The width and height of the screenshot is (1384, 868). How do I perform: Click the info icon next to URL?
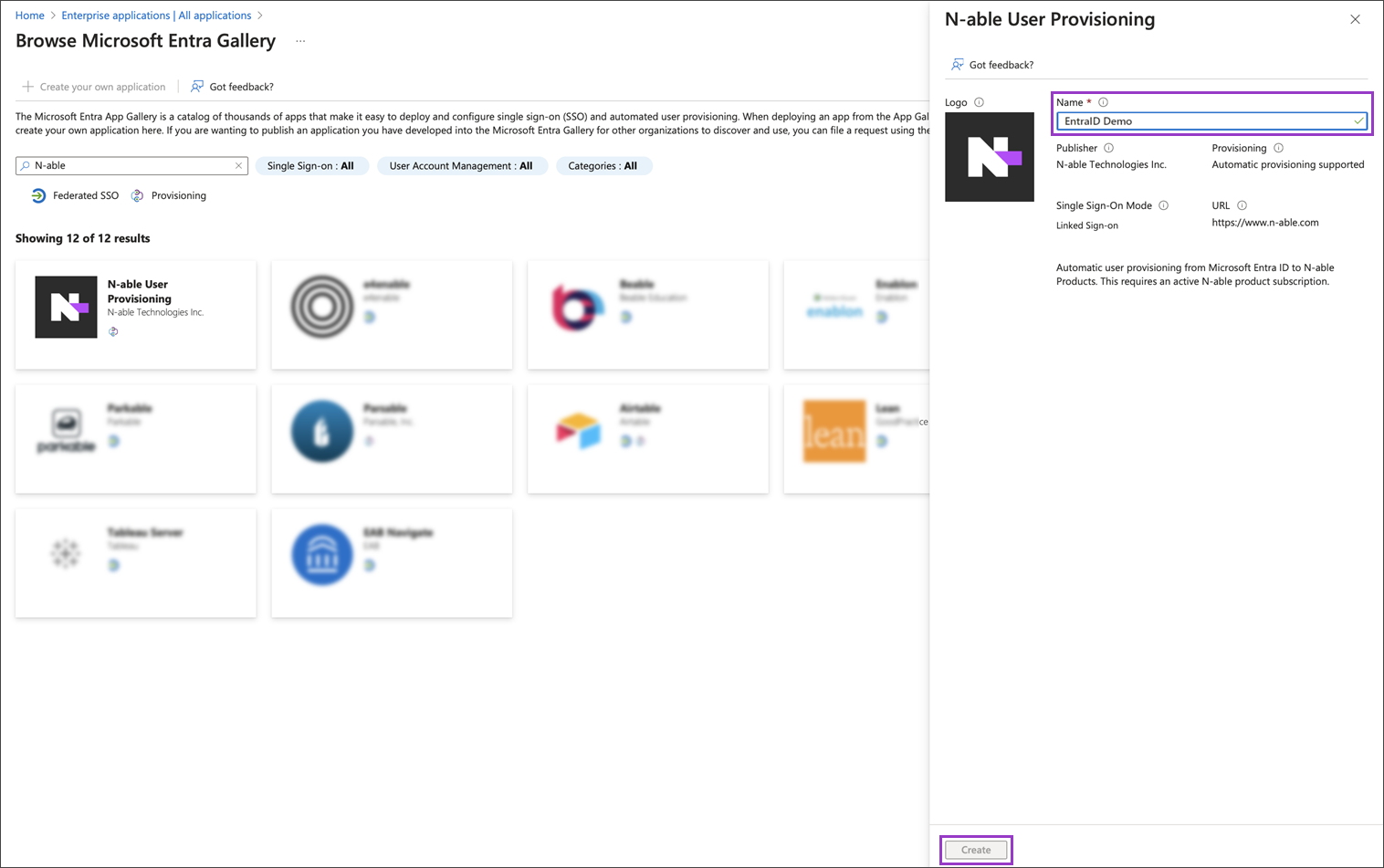pyautogui.click(x=1242, y=205)
